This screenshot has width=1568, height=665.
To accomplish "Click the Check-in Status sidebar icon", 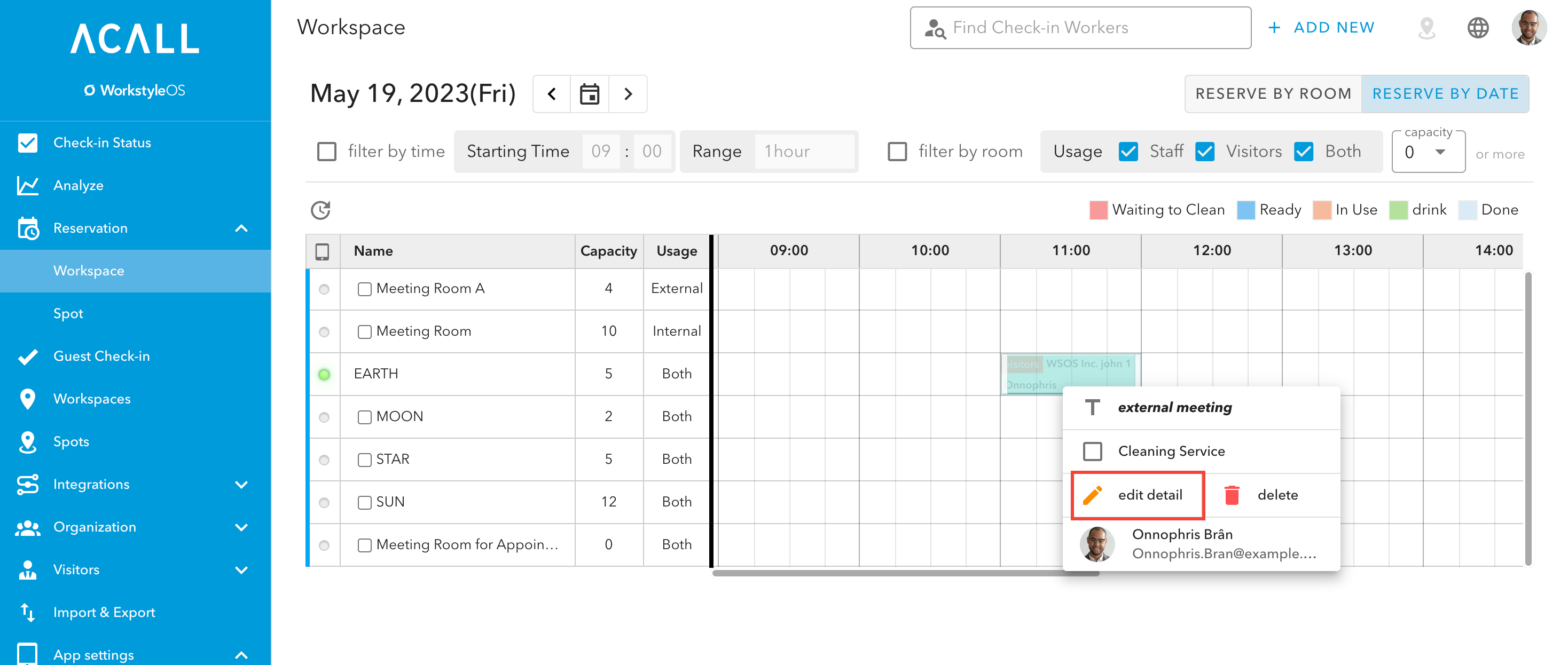I will (27, 142).
